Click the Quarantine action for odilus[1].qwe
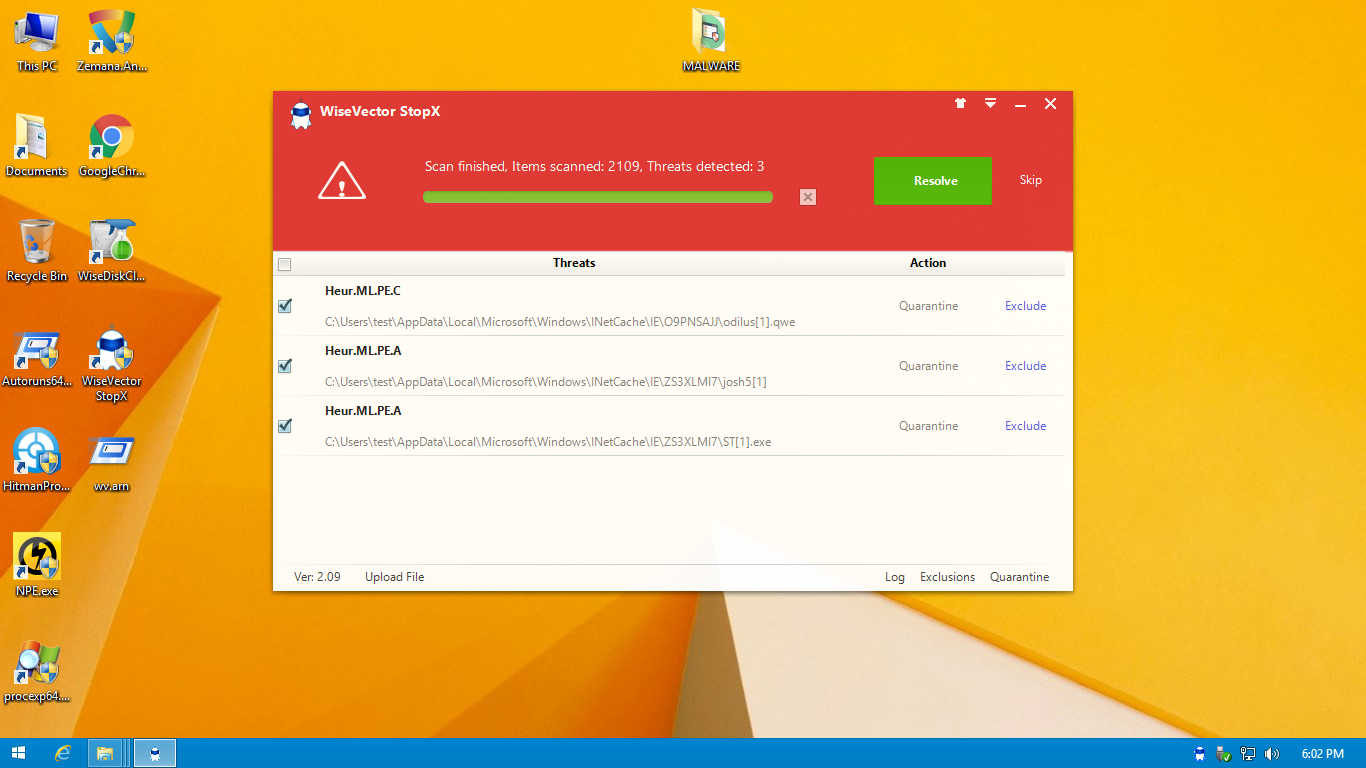The height and width of the screenshot is (768, 1366). click(x=928, y=306)
